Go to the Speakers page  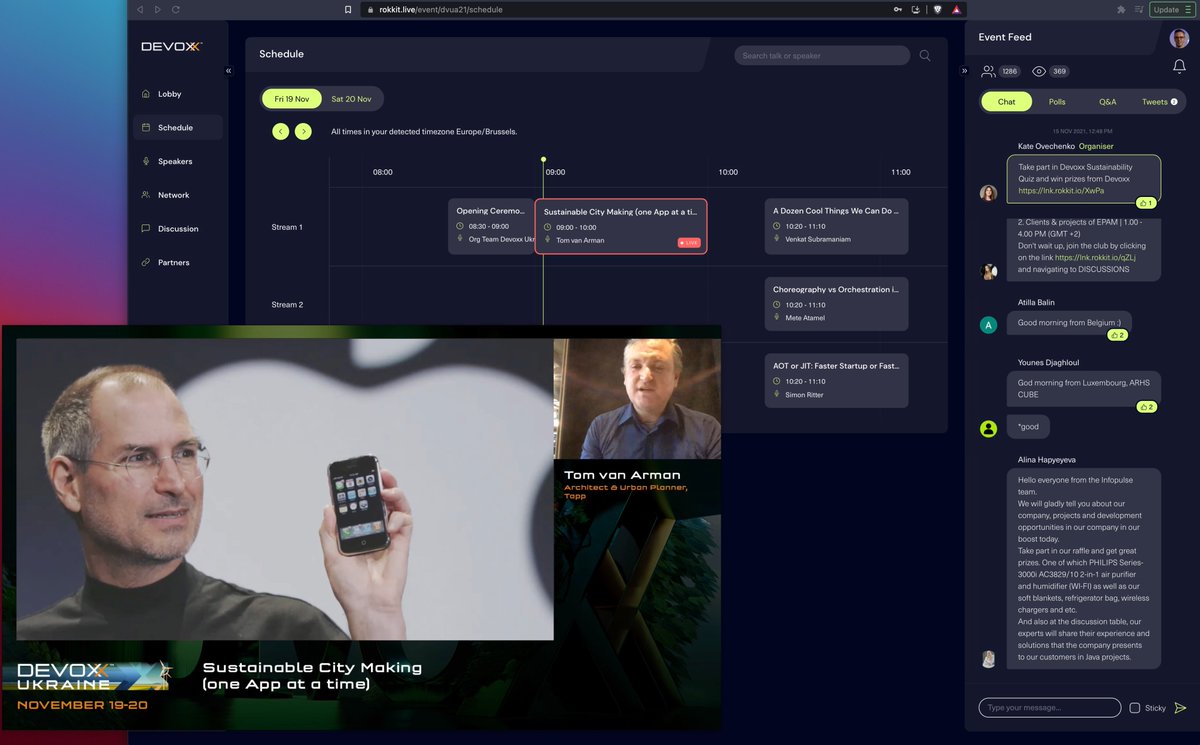pyautogui.click(x=177, y=161)
